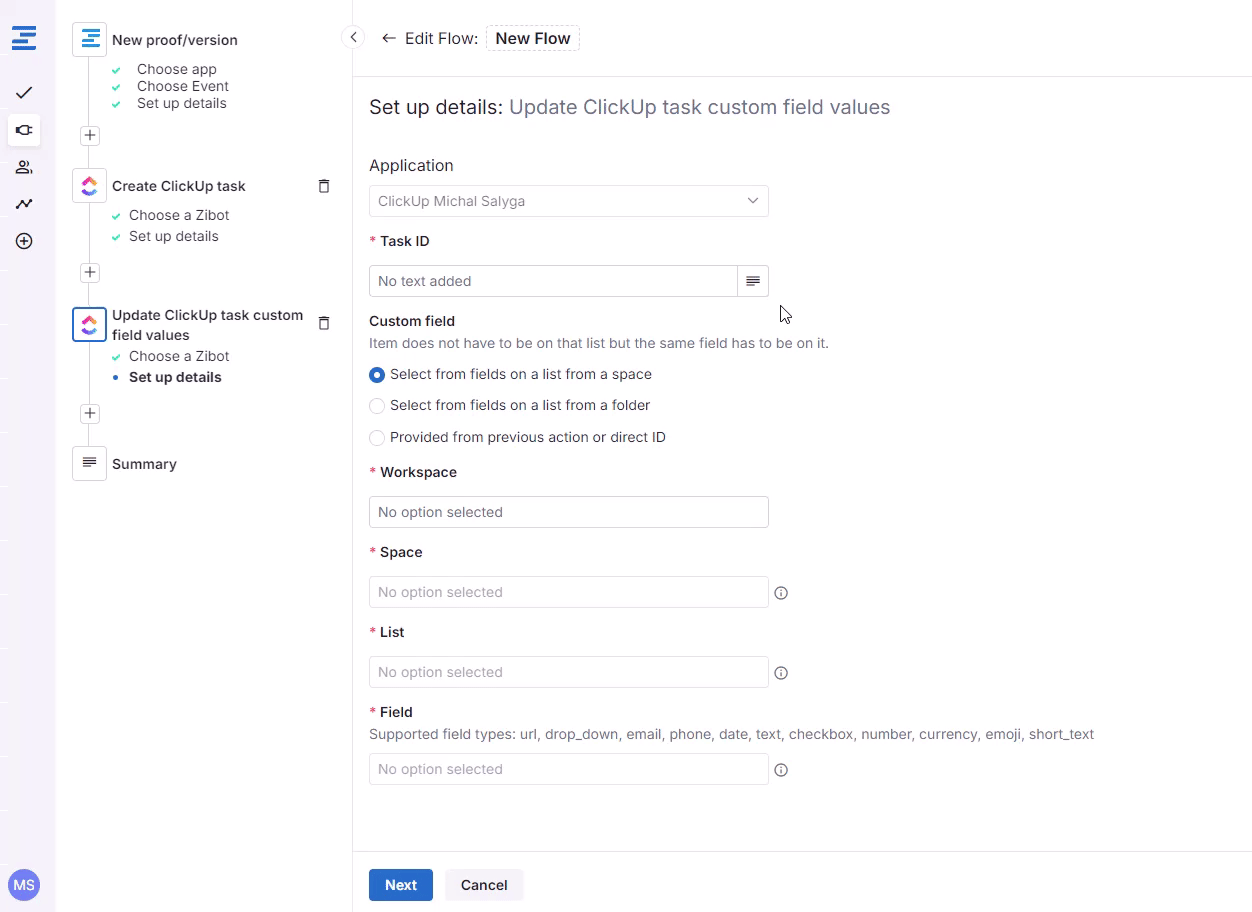1252x912 pixels.
Task: Click the checkmark proofs icon in left sidebar
Action: tap(24, 93)
